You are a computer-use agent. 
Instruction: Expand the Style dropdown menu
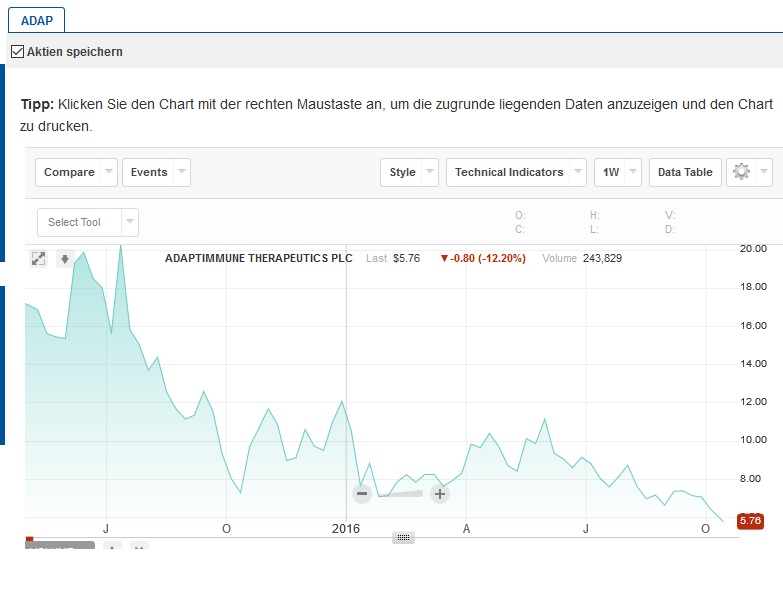tap(410, 172)
